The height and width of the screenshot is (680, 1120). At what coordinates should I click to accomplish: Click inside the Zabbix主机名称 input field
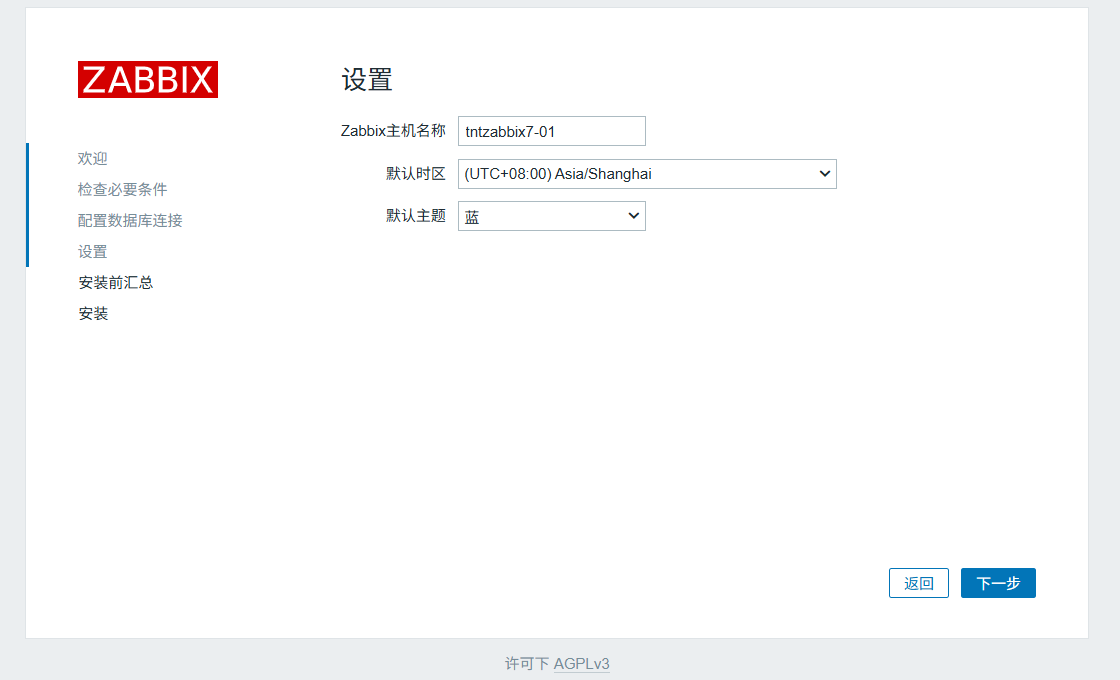[x=551, y=130]
